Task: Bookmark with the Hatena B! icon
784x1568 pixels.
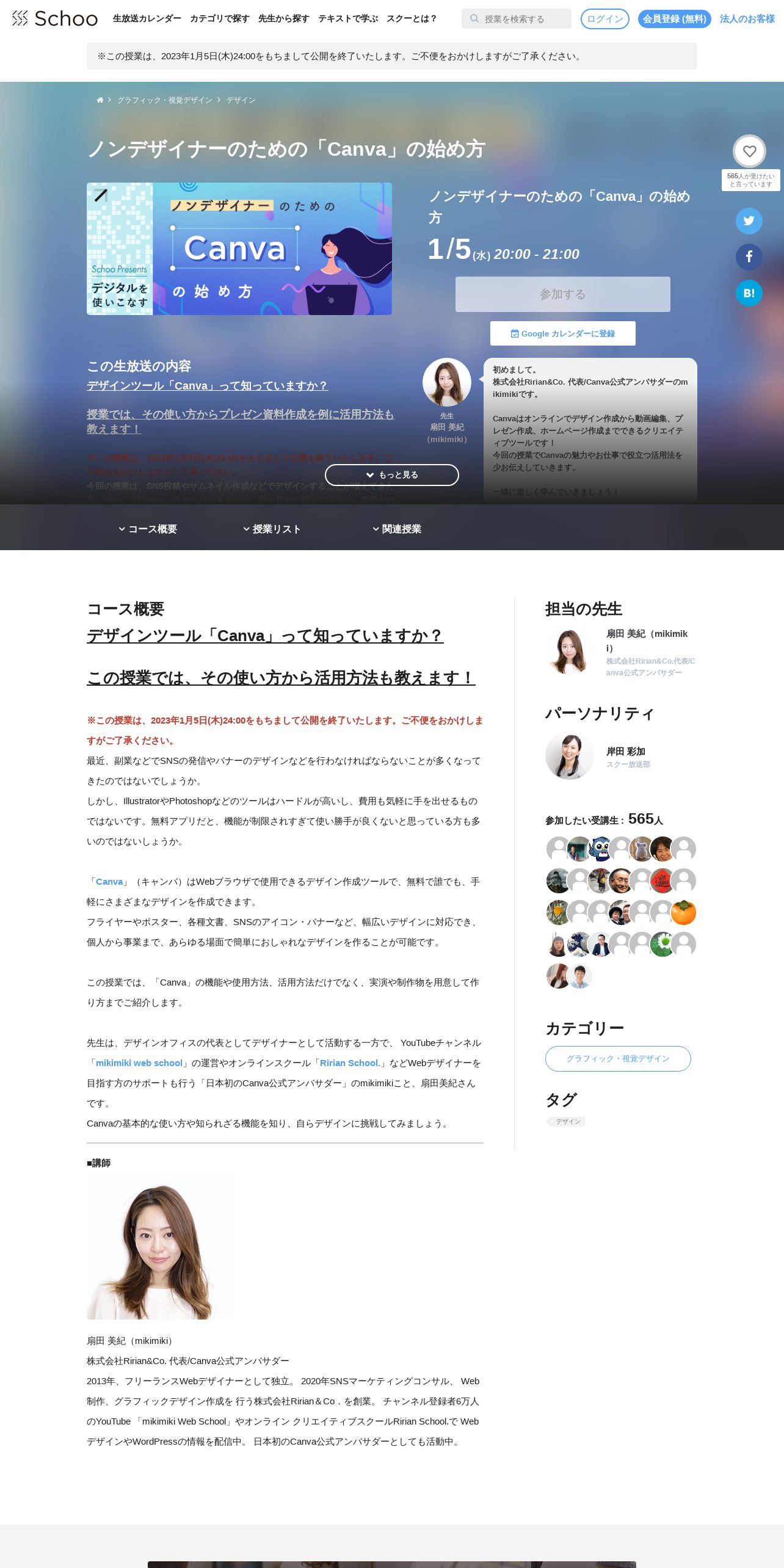Action: [x=749, y=293]
